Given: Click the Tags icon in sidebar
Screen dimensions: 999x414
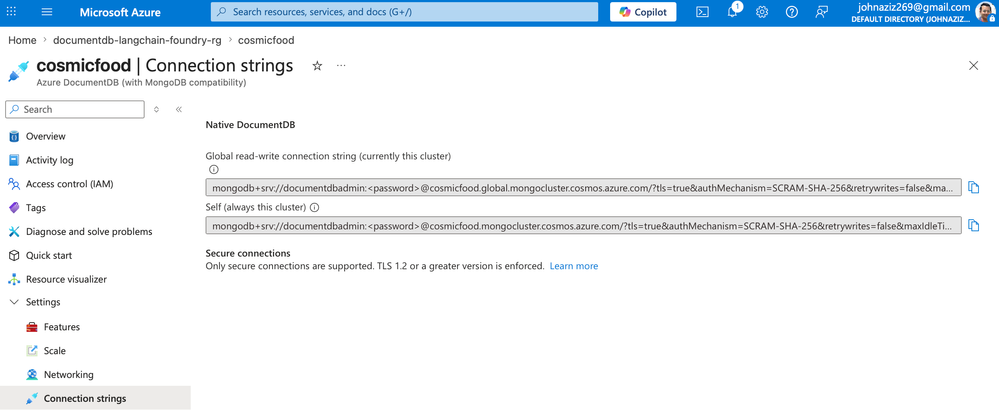Looking at the screenshot, I should 14,208.
